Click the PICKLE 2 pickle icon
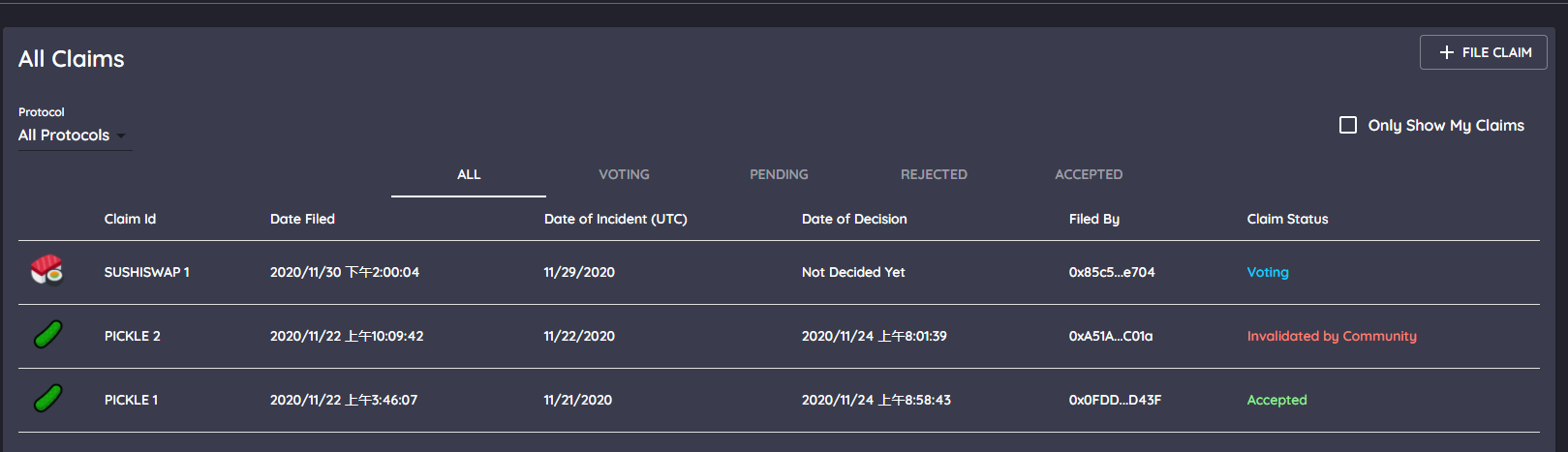The height and width of the screenshot is (452, 1568). click(47, 335)
